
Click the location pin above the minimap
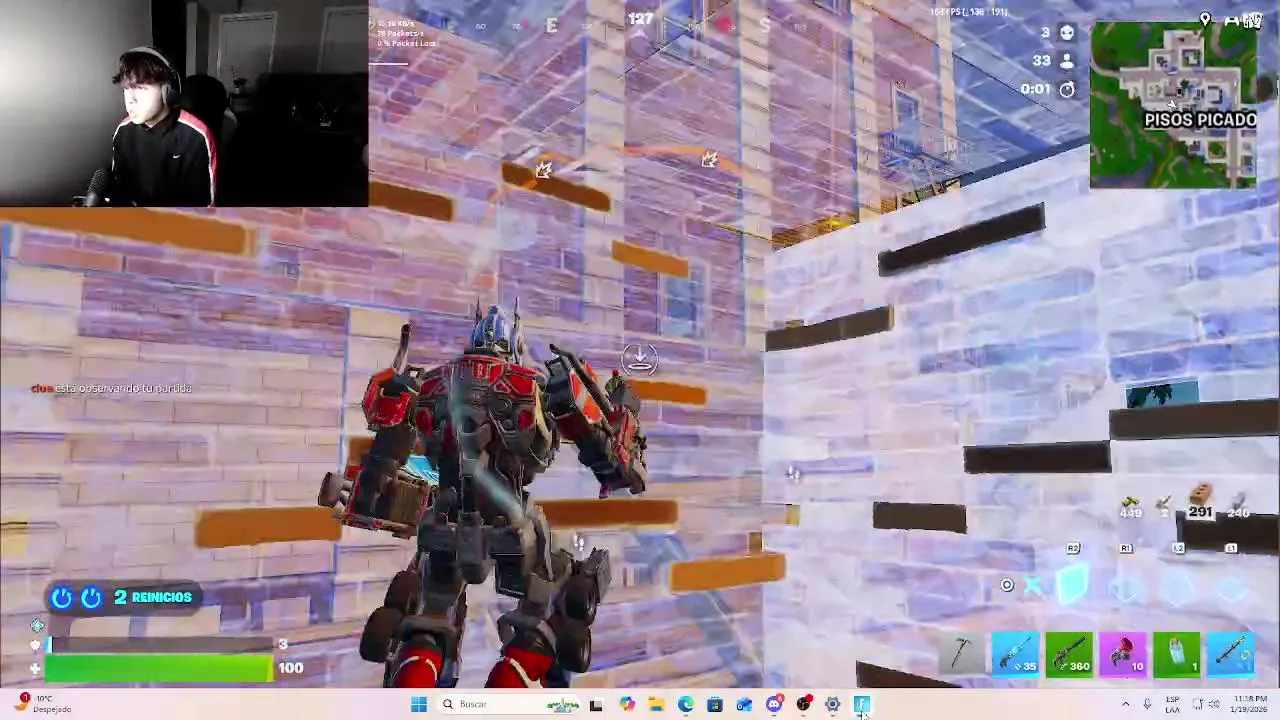1205,19
